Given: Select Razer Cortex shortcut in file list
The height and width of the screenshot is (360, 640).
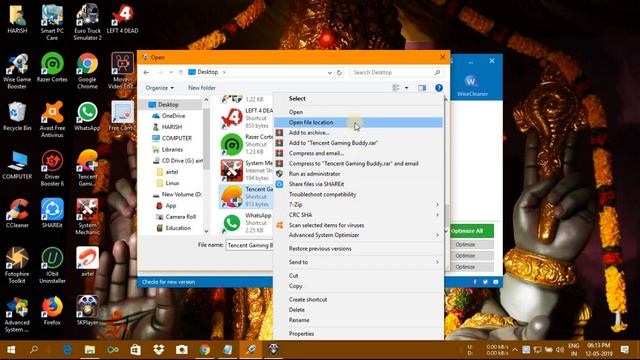Looking at the screenshot, I should [246, 144].
